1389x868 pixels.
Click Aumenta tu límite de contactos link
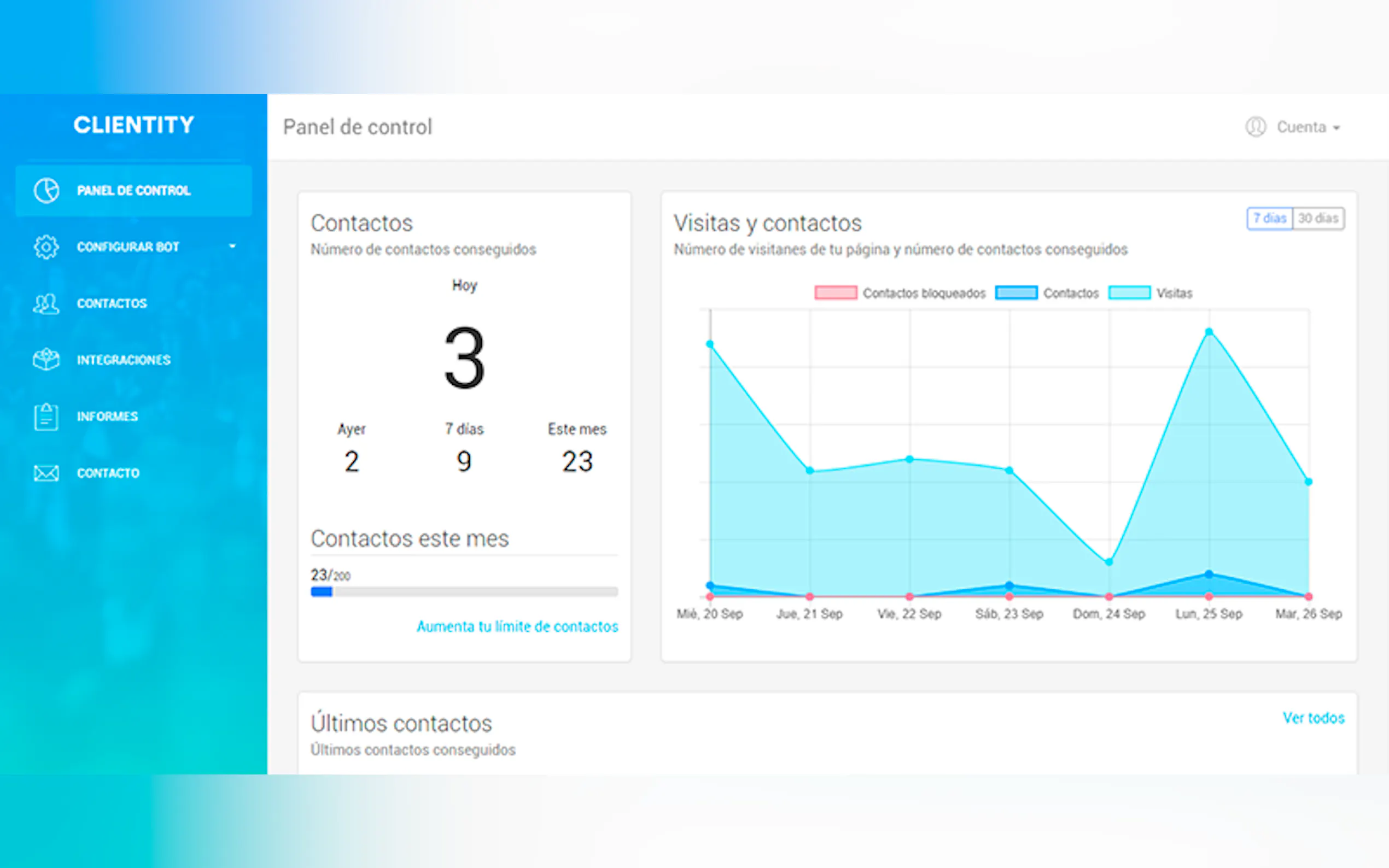pyautogui.click(x=517, y=626)
